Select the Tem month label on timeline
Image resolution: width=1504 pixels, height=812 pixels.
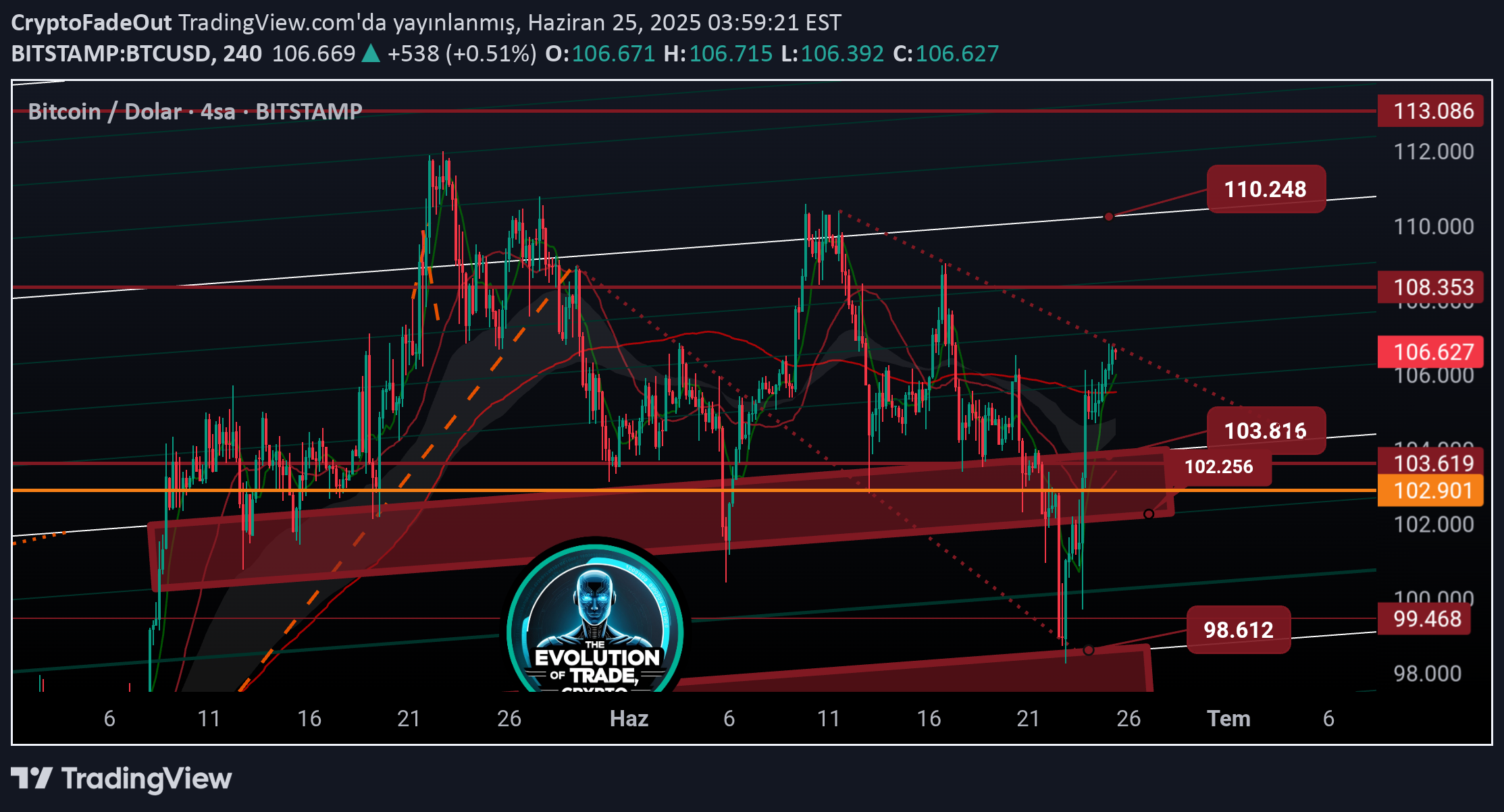click(1230, 719)
